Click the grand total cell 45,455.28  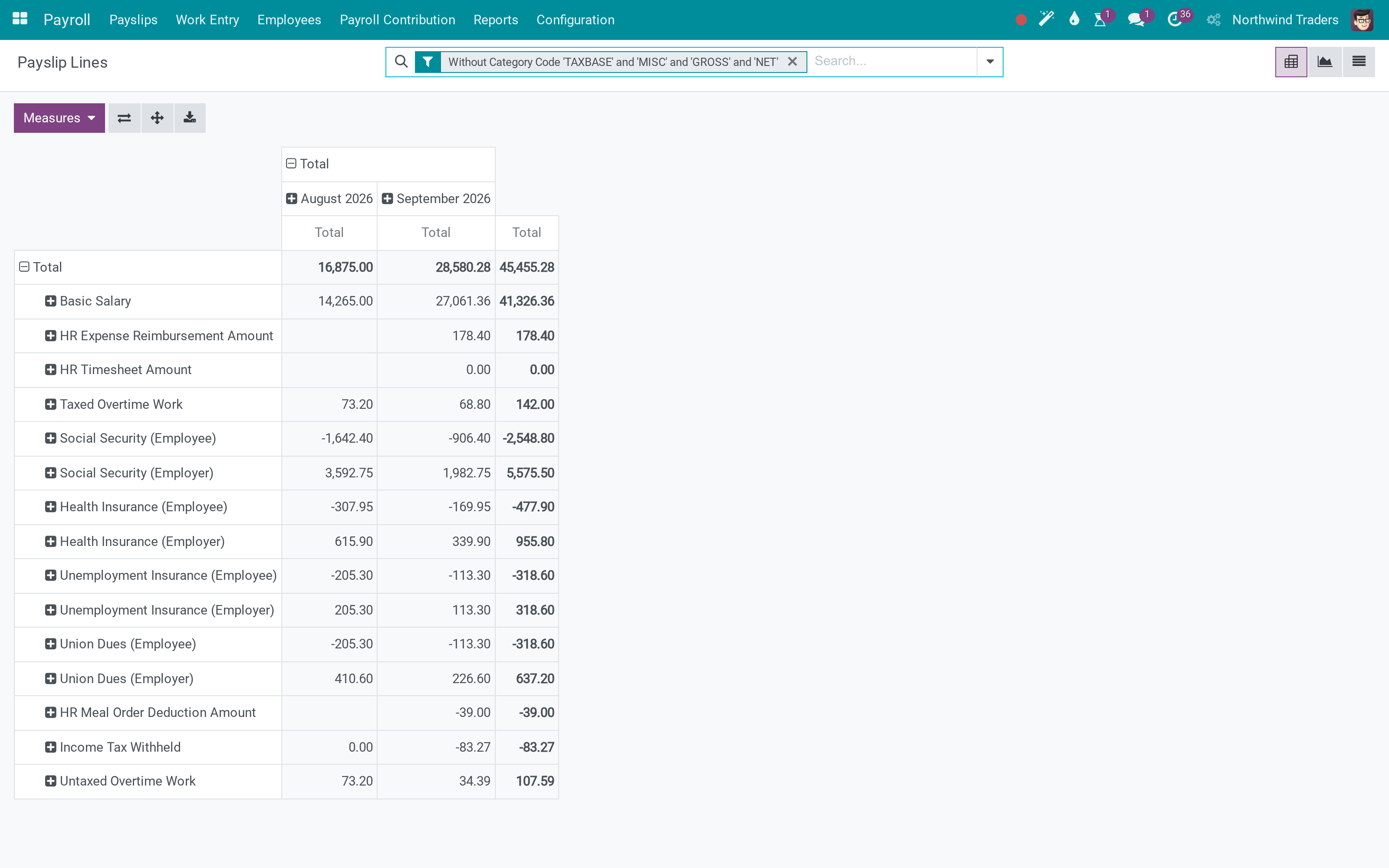coord(527,267)
